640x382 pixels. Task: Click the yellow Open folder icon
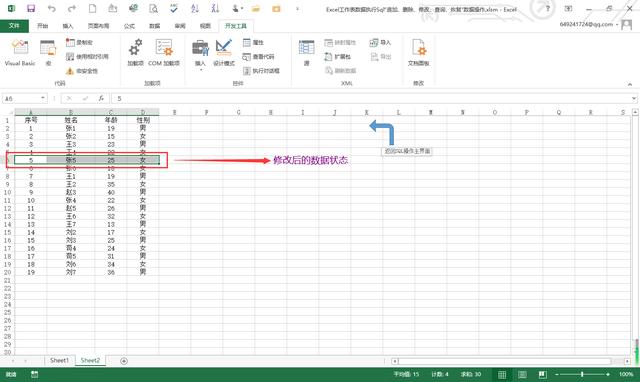pos(256,9)
